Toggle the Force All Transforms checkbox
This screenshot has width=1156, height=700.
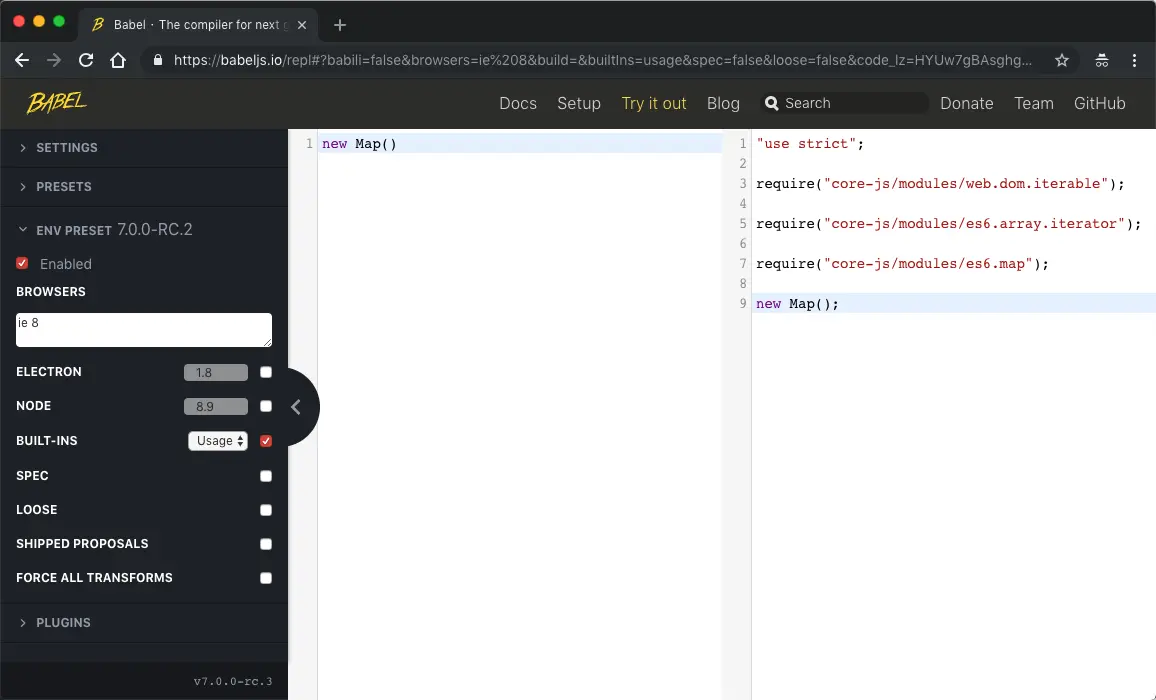266,578
